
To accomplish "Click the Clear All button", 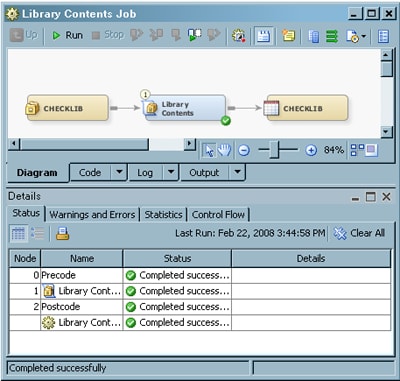I will coord(359,233).
